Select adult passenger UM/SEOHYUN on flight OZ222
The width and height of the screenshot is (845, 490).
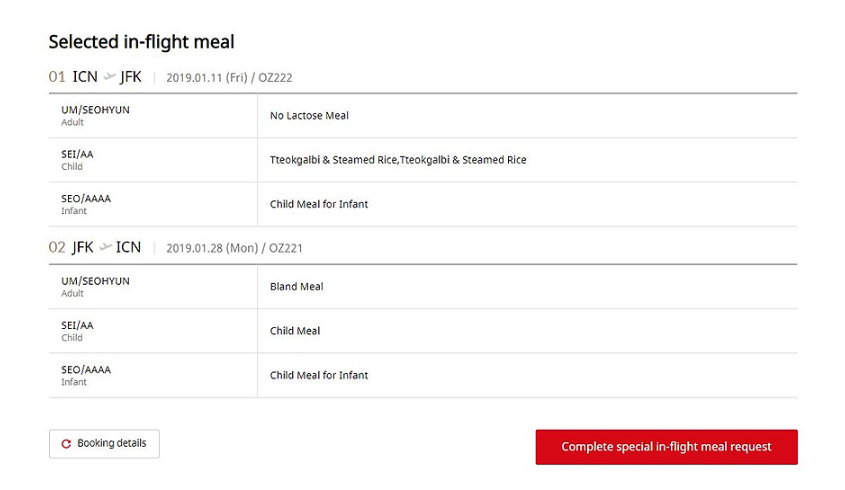pos(95,110)
